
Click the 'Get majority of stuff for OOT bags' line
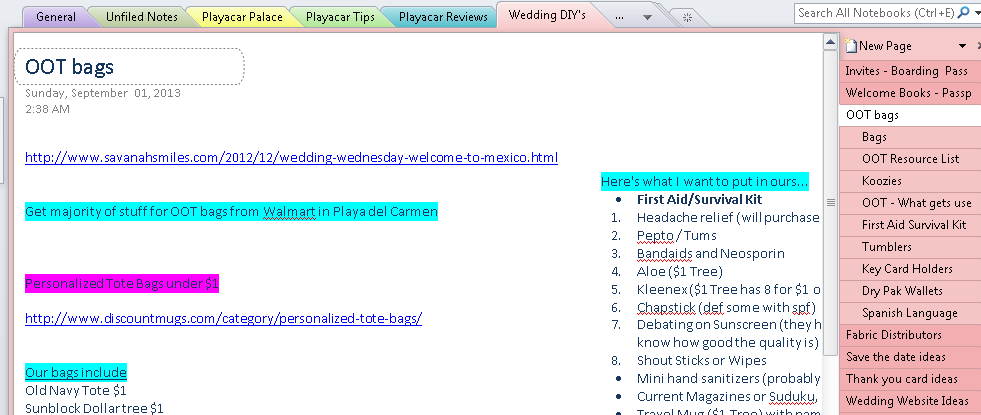point(231,212)
